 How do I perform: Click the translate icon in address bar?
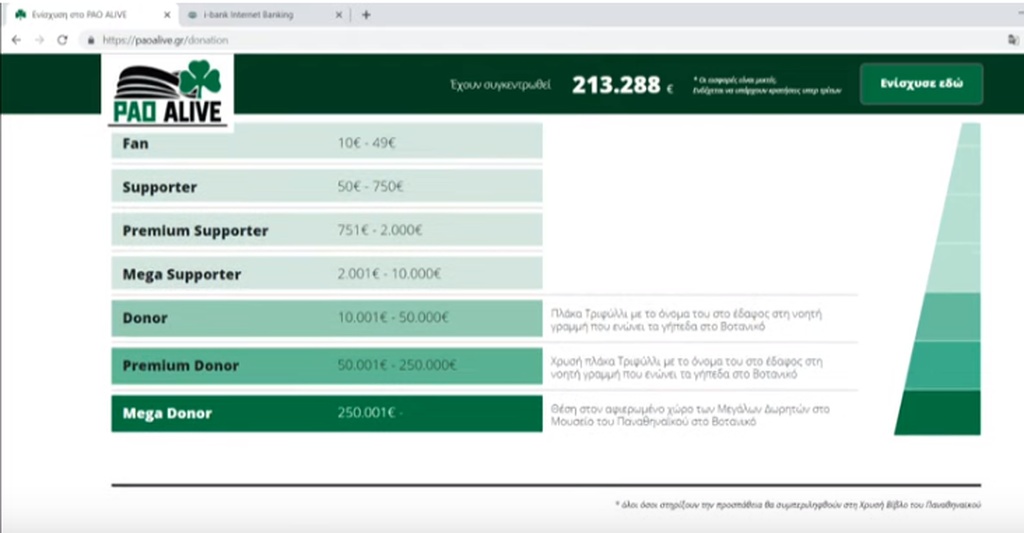(1013, 40)
